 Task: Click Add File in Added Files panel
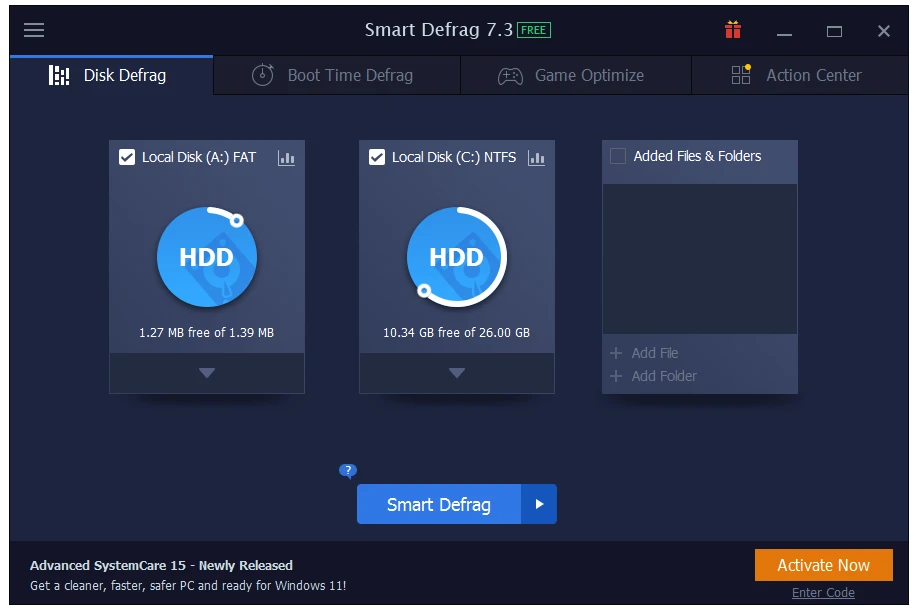(654, 353)
